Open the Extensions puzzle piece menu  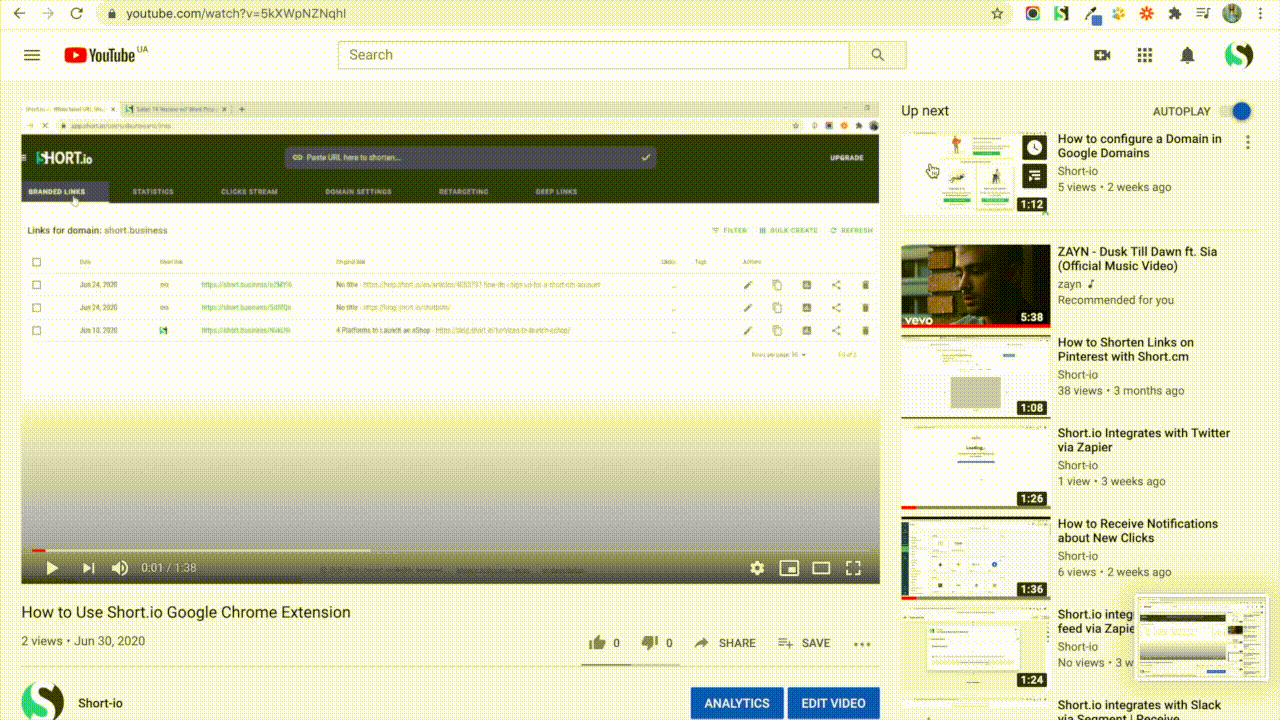1175,14
